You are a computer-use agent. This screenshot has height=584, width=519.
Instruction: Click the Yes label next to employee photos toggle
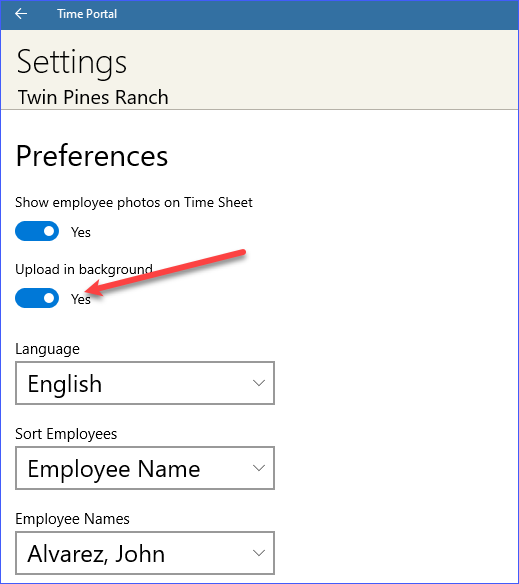click(x=81, y=232)
